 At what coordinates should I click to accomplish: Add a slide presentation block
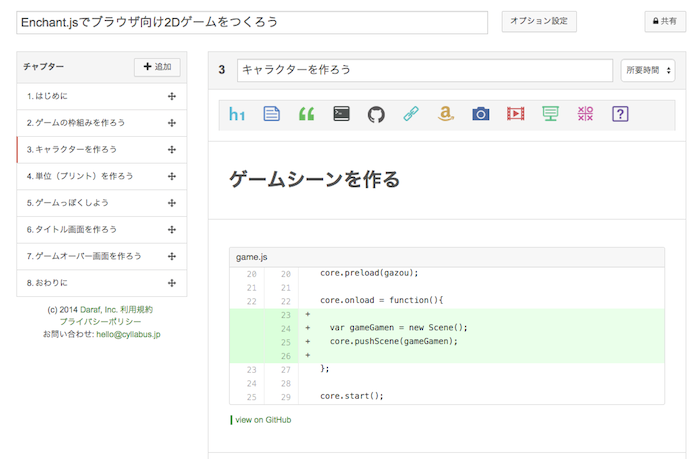(x=551, y=114)
